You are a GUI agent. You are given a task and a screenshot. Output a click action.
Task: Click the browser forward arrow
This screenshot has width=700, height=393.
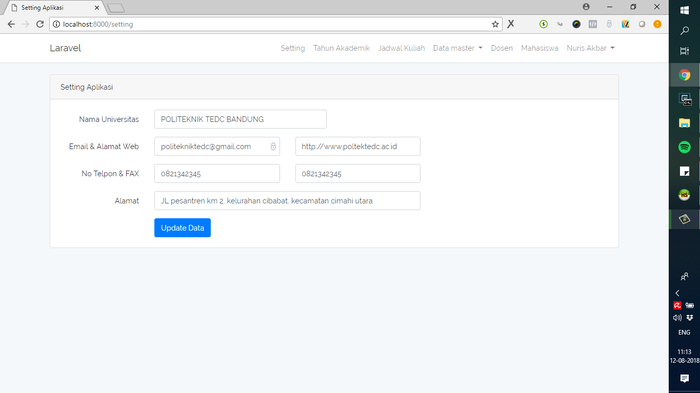[25, 24]
